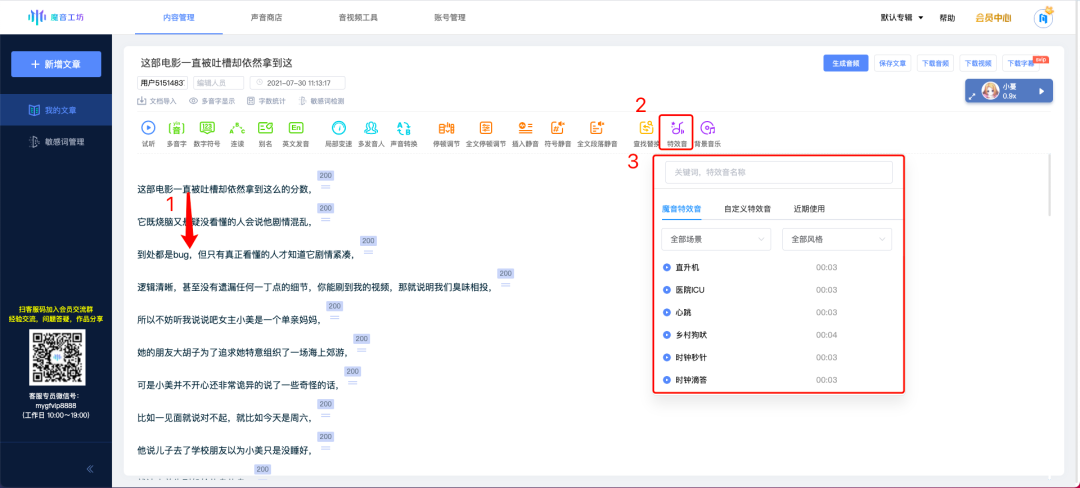Open 字数统计 word count
Viewport: 1080px width, 488px height.
tap(267, 100)
